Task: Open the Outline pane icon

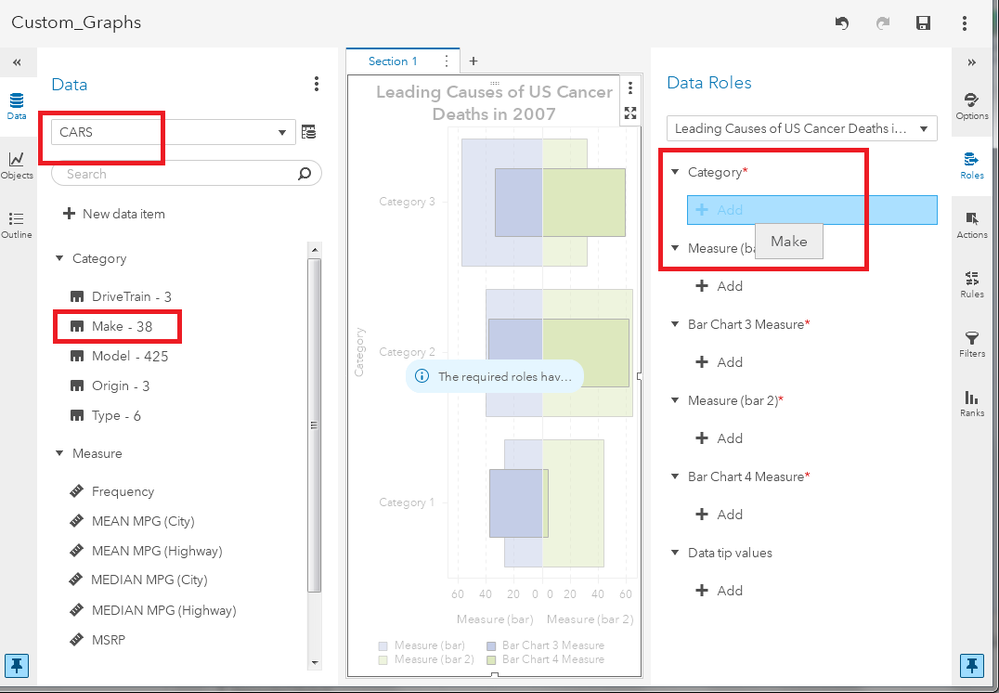Action: tap(17, 224)
